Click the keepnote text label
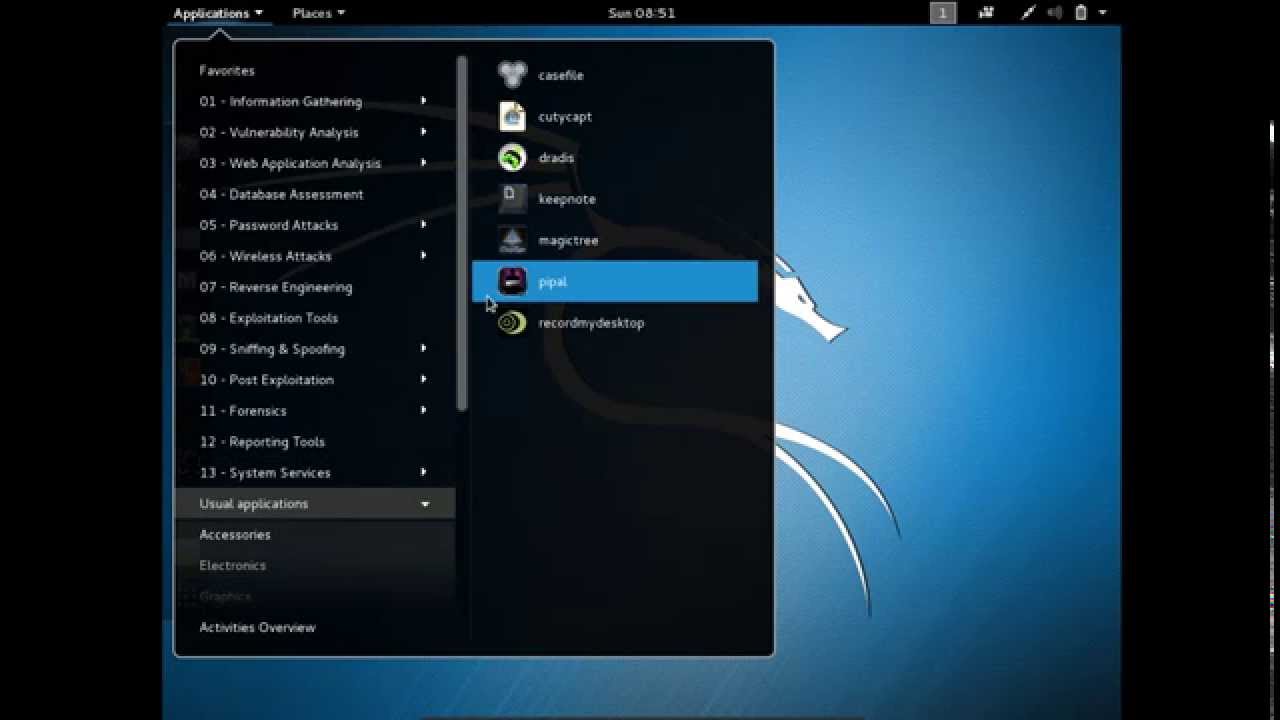The height and width of the screenshot is (720, 1280). [x=567, y=199]
